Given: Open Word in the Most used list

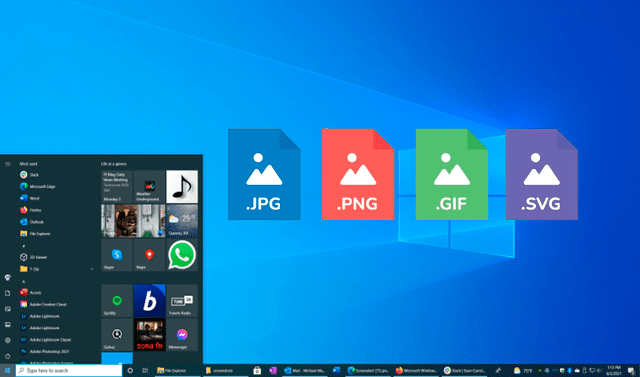Looking at the screenshot, I should click(x=30, y=198).
